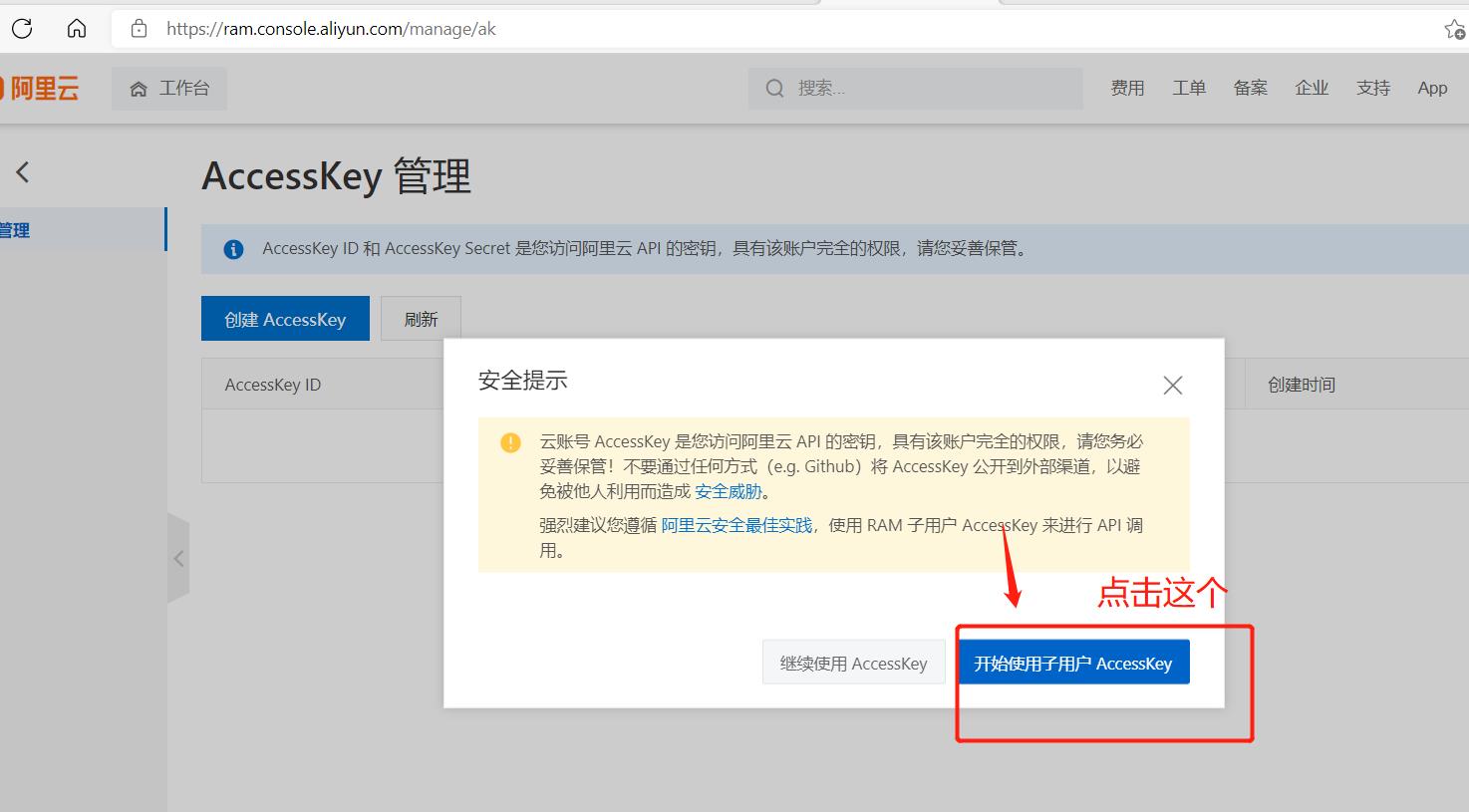The height and width of the screenshot is (812, 1469).
Task: Click the search box labeled 搜索
Action: click(916, 89)
